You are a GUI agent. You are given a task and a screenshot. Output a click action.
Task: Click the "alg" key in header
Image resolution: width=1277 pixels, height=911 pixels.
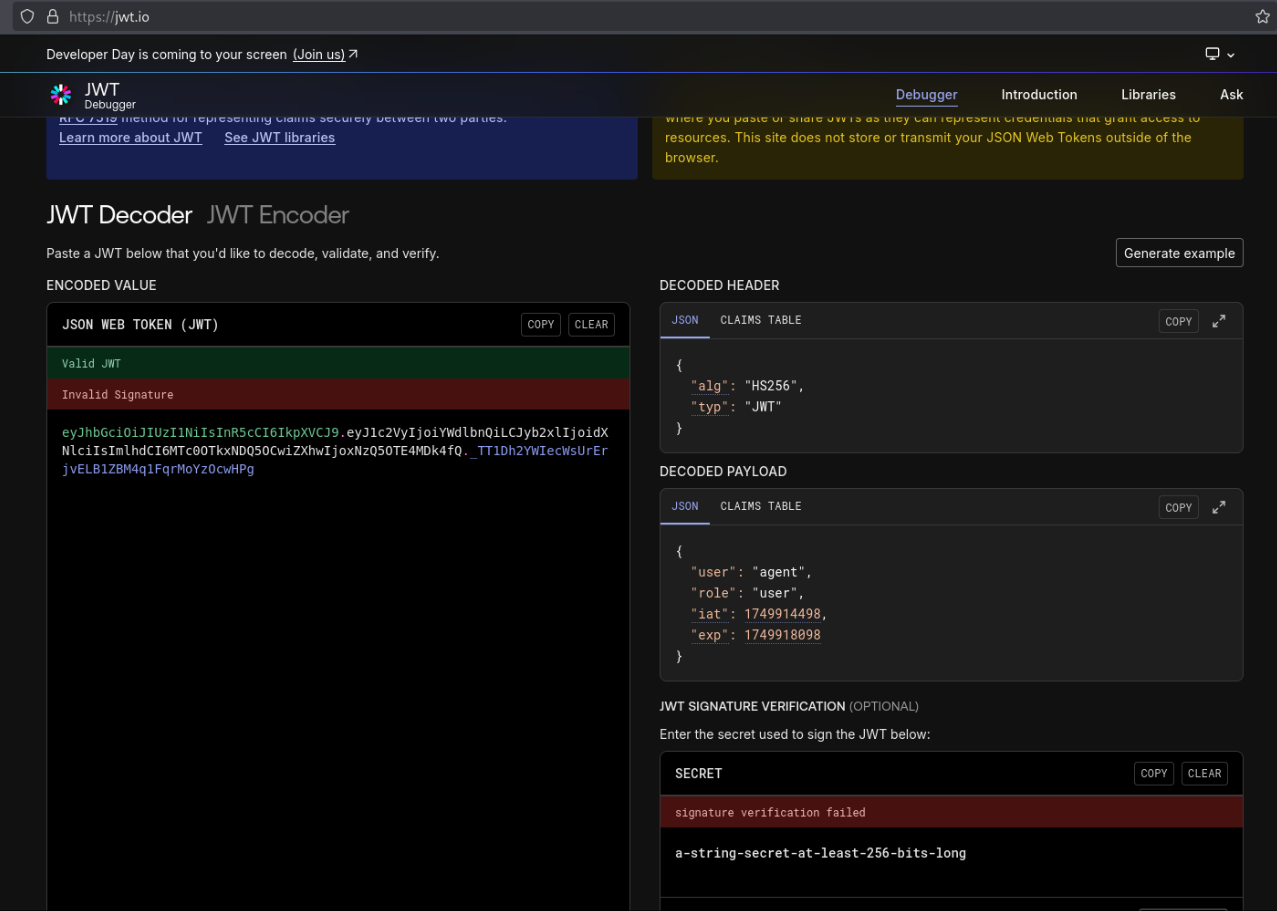coord(710,385)
